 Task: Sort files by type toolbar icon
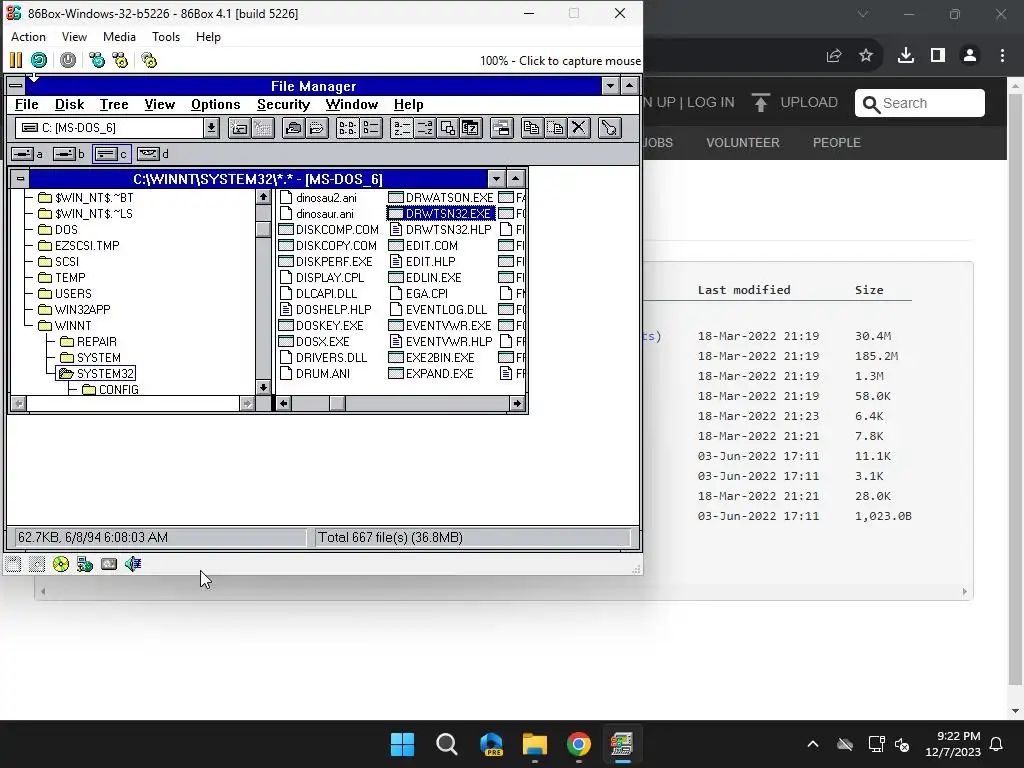tap(424, 128)
